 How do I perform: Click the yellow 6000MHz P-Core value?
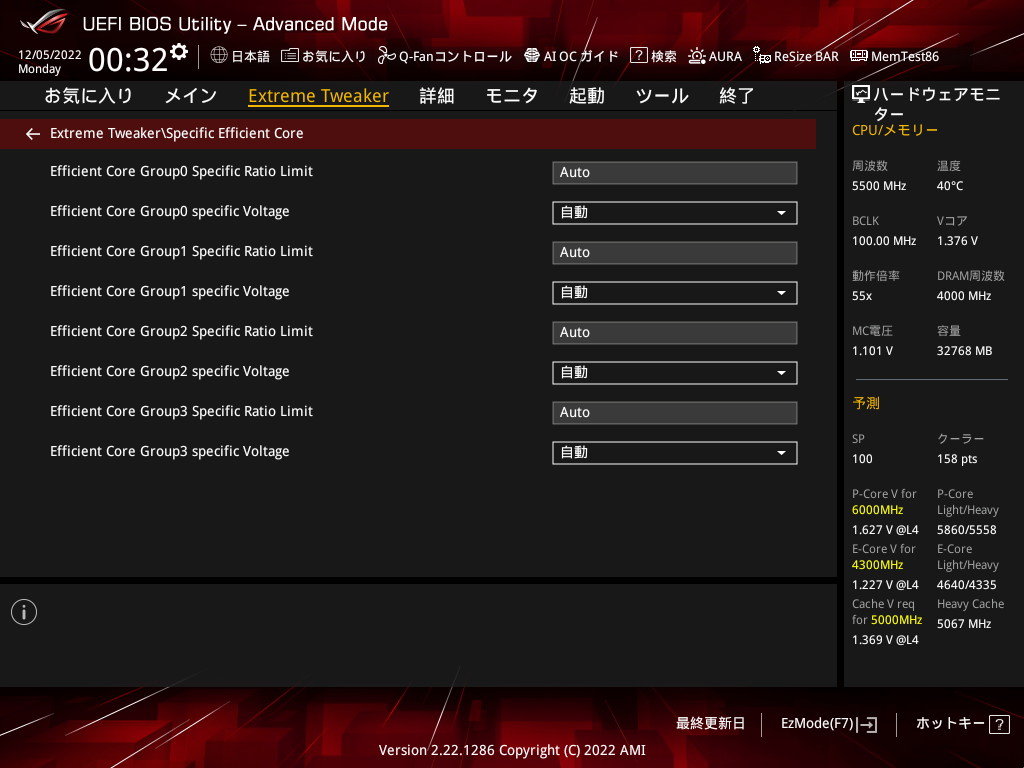[x=878, y=510]
